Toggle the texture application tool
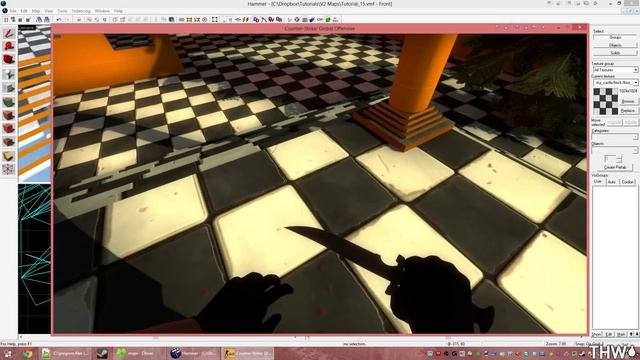The image size is (640, 360). click(9, 101)
